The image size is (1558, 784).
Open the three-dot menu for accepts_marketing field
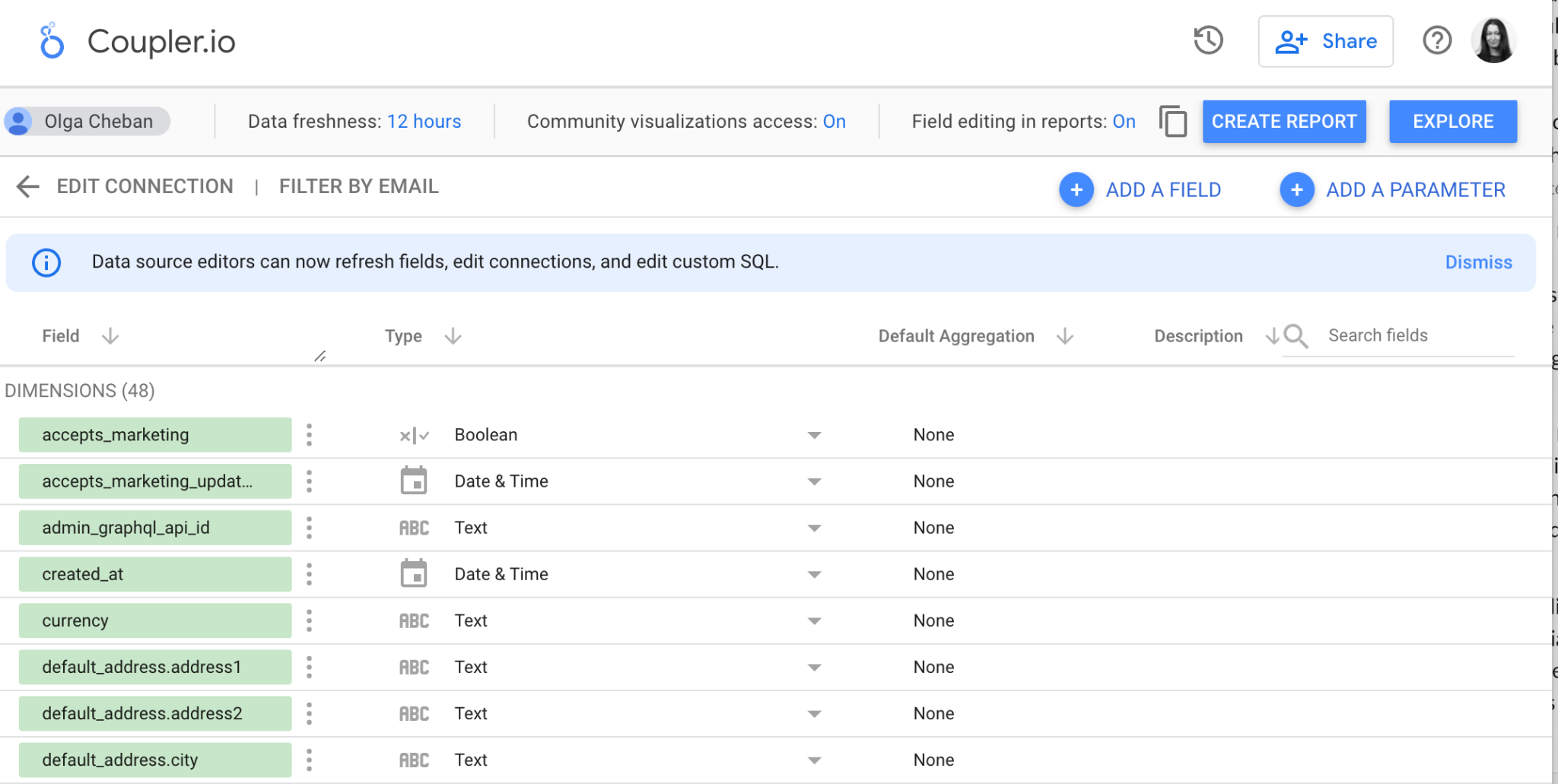tap(310, 434)
